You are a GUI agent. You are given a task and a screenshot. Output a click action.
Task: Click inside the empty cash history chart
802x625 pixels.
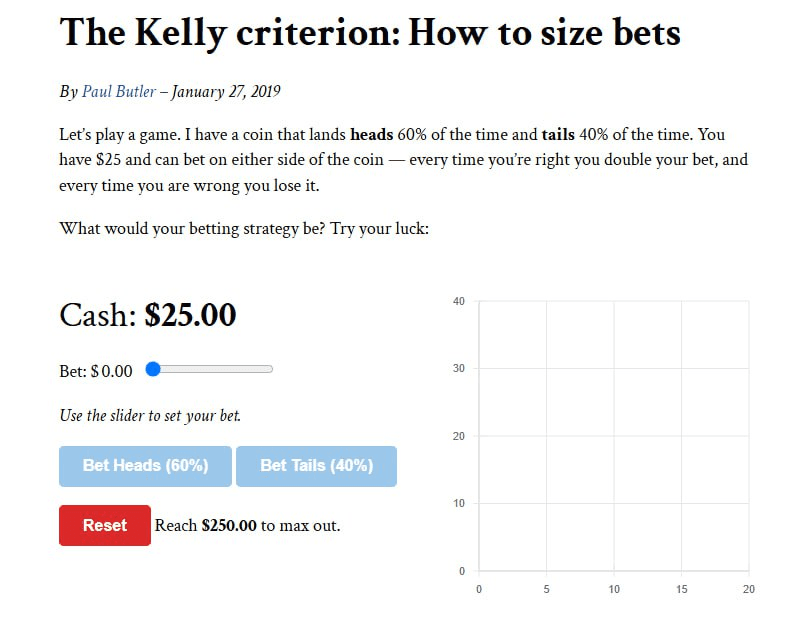click(613, 436)
